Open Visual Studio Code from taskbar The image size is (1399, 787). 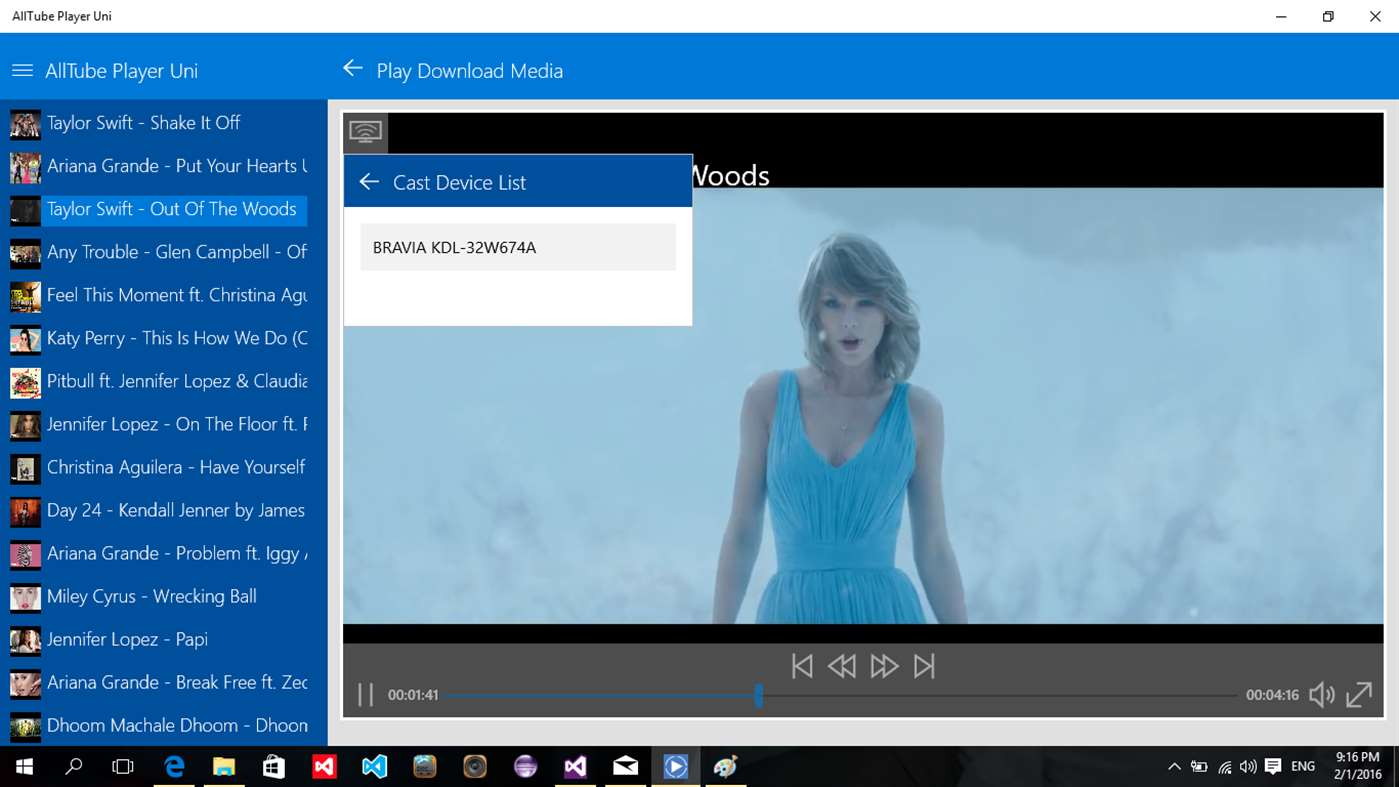pyautogui.click(x=375, y=767)
